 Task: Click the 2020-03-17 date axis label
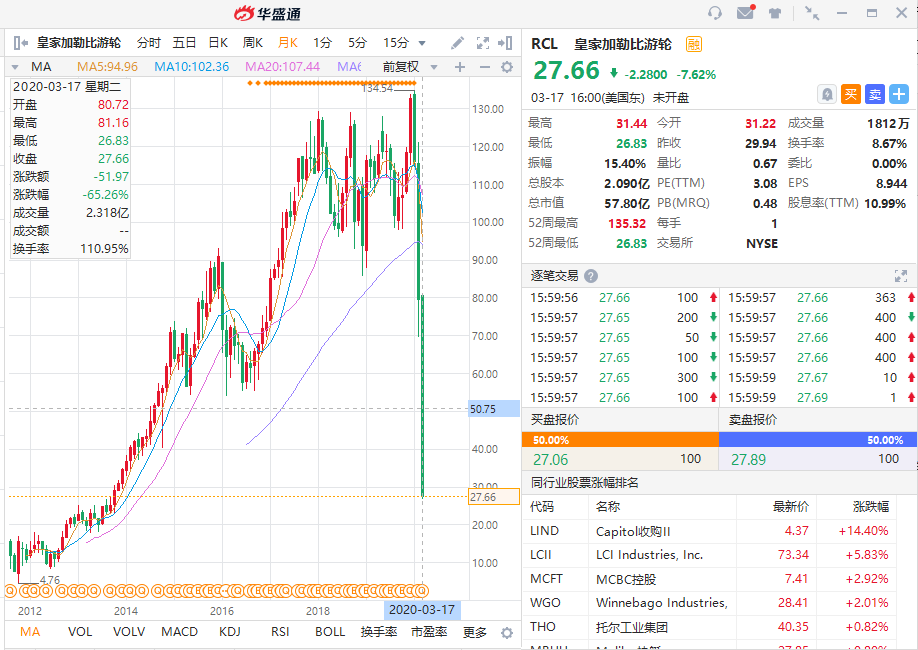click(422, 610)
